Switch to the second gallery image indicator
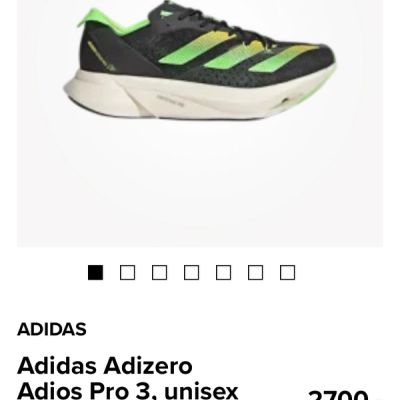Image resolution: width=400 pixels, height=400 pixels. pos(127,272)
